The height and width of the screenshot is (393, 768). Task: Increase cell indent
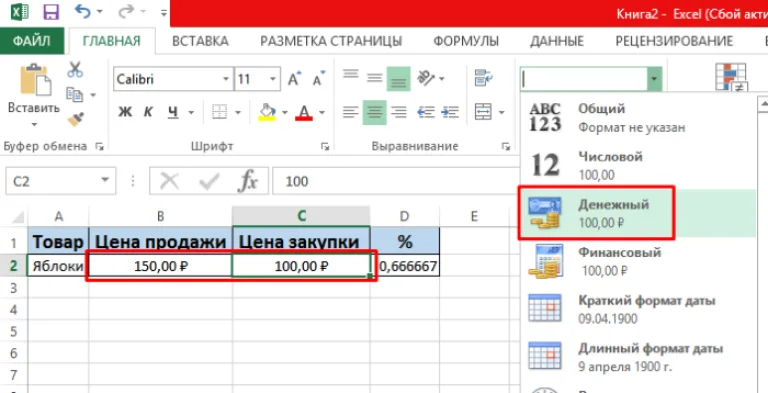pos(450,112)
